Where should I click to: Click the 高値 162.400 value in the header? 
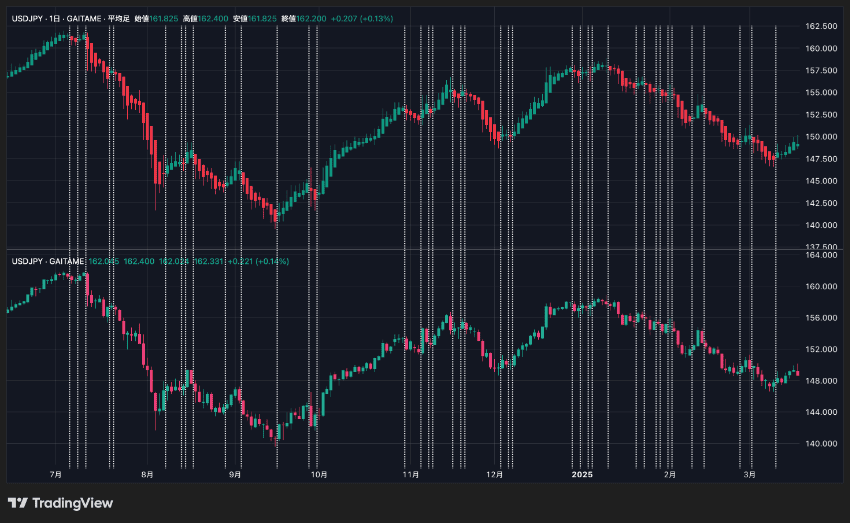click(205, 18)
